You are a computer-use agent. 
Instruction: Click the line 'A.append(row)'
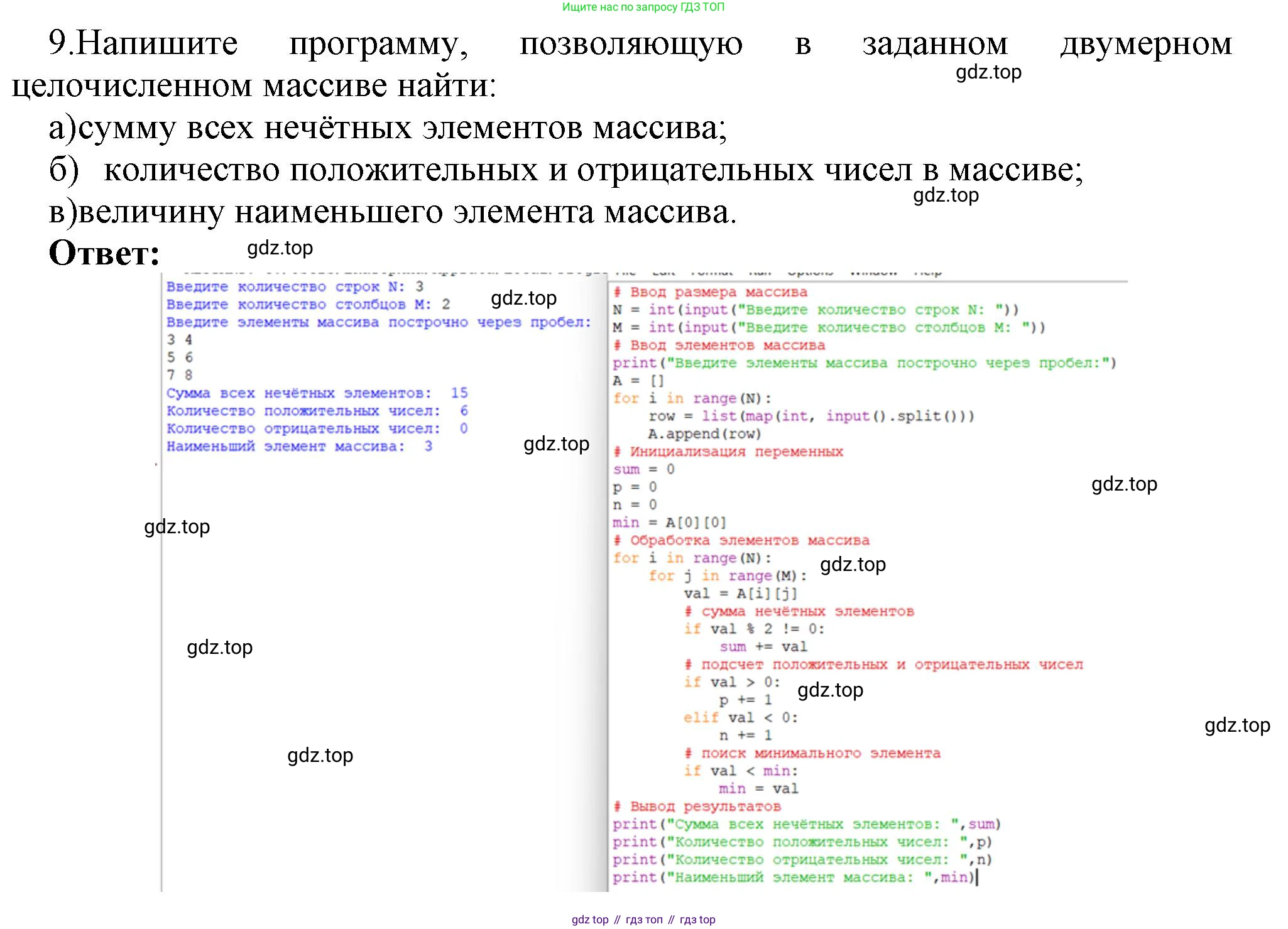[x=704, y=434]
